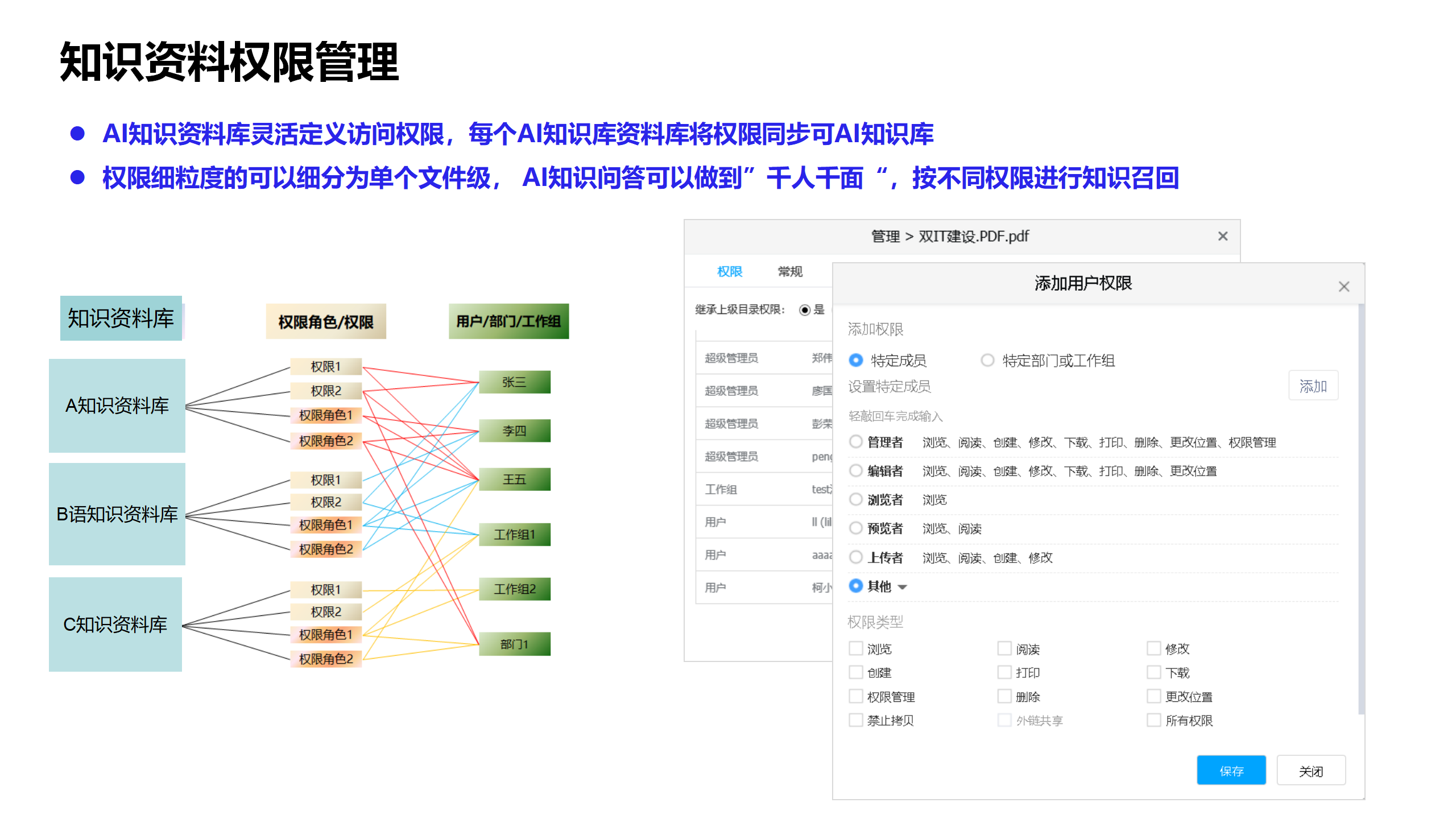Choose the 管理者 role radio button
Screen dimensions: 1456x819
click(856, 442)
